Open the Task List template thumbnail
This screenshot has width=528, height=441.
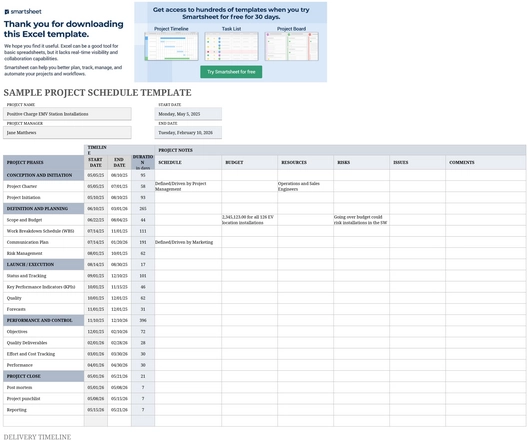pyautogui.click(x=231, y=46)
